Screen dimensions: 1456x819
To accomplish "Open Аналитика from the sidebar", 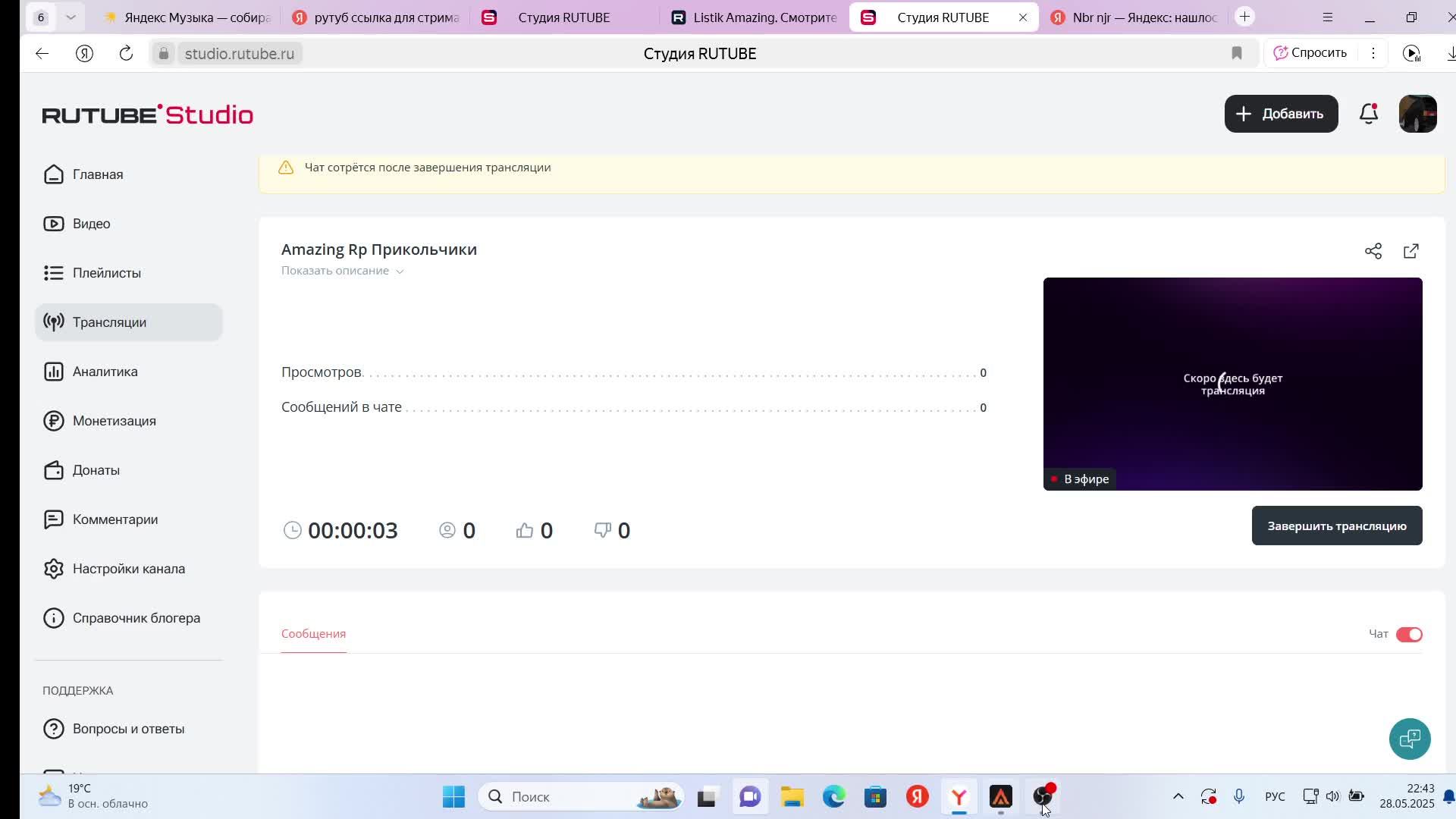I will pyautogui.click(x=105, y=372).
